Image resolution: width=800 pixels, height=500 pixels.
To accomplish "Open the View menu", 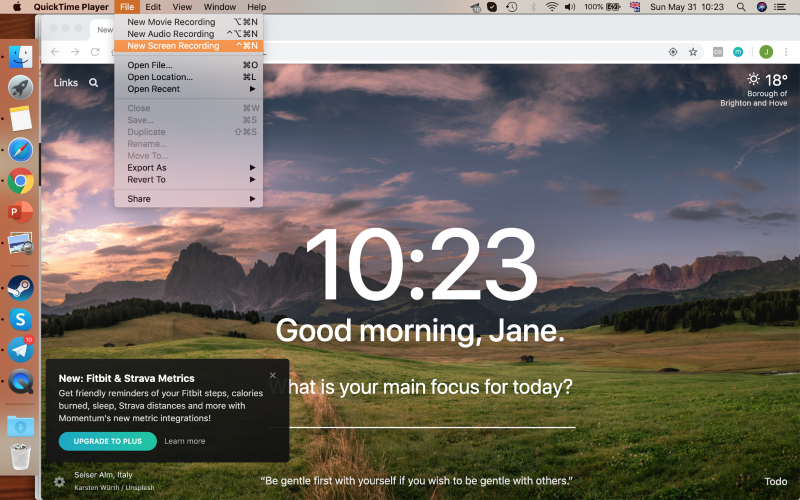I will (182, 7).
